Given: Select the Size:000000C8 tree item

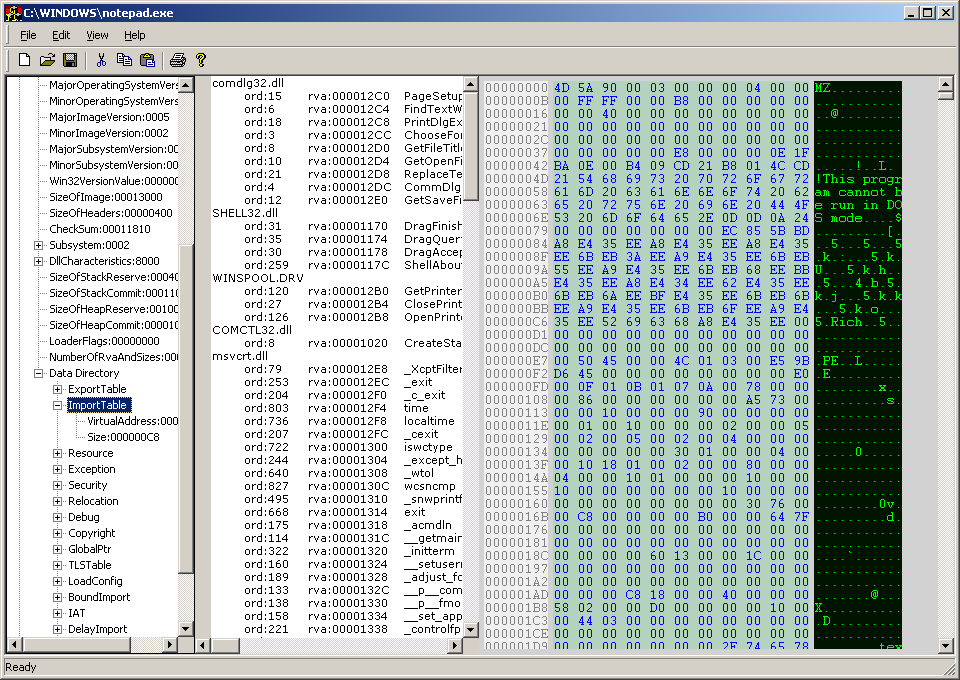Looking at the screenshot, I should point(123,437).
